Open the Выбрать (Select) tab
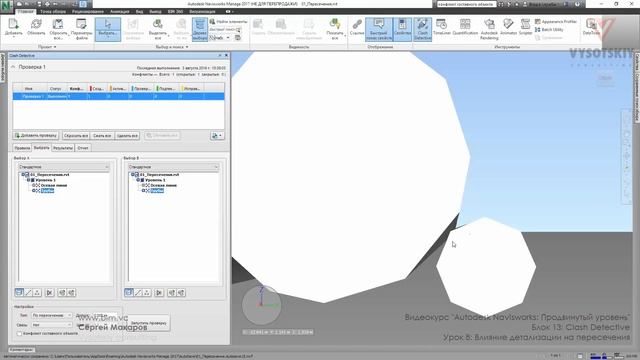Image resolution: width=640 pixels, height=360 pixels. 42,148
